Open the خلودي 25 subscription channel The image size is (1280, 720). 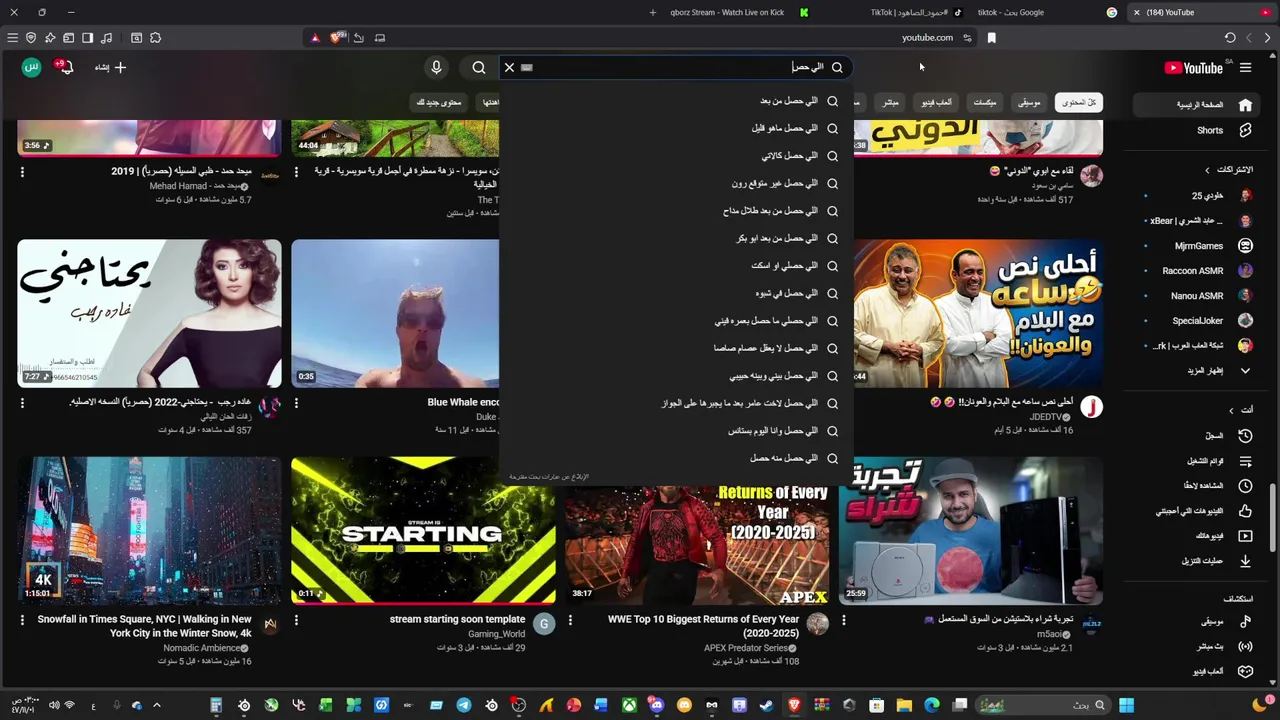pyautogui.click(x=1197, y=195)
